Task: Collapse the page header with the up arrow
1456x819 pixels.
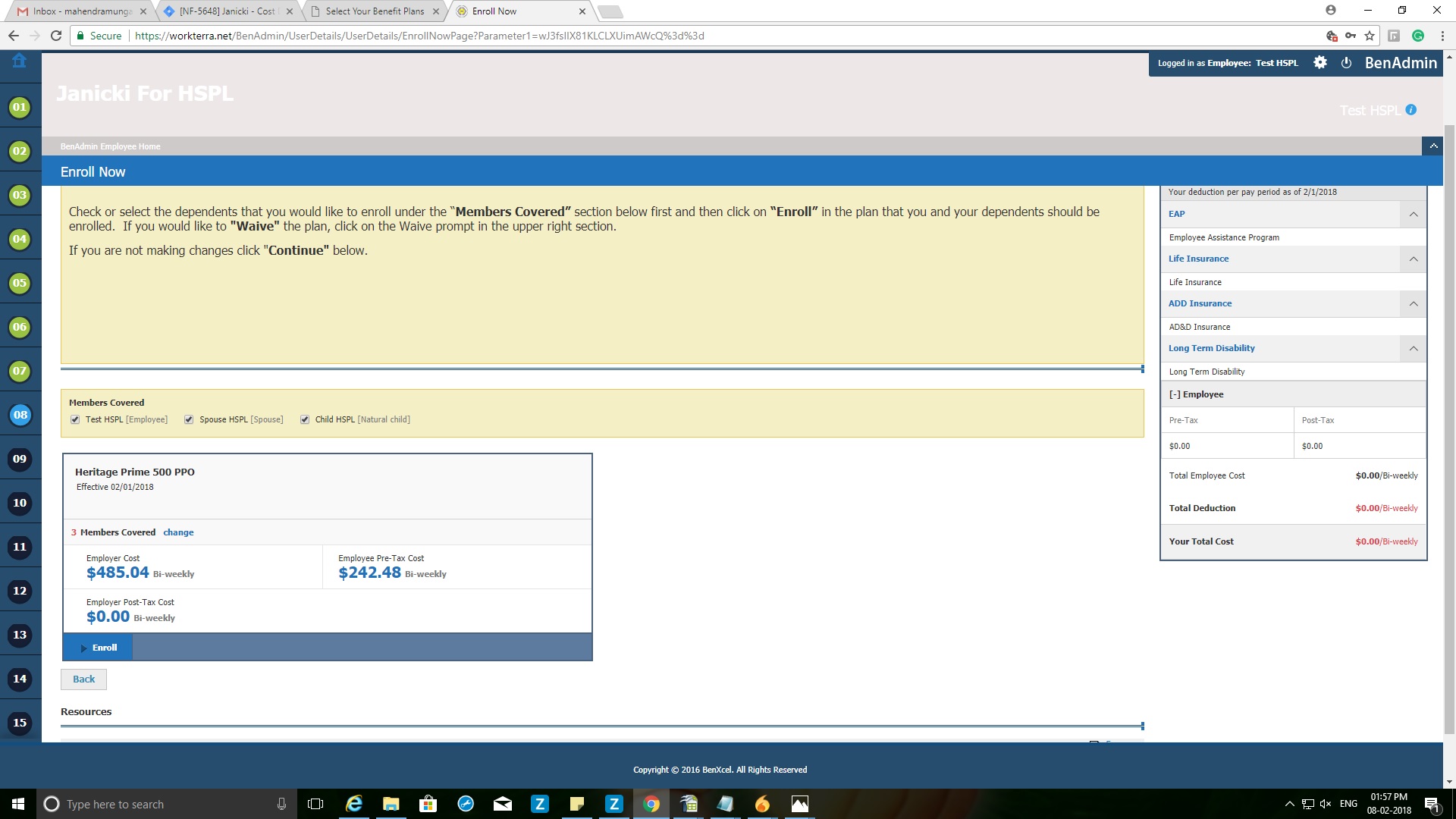Action: [1433, 146]
